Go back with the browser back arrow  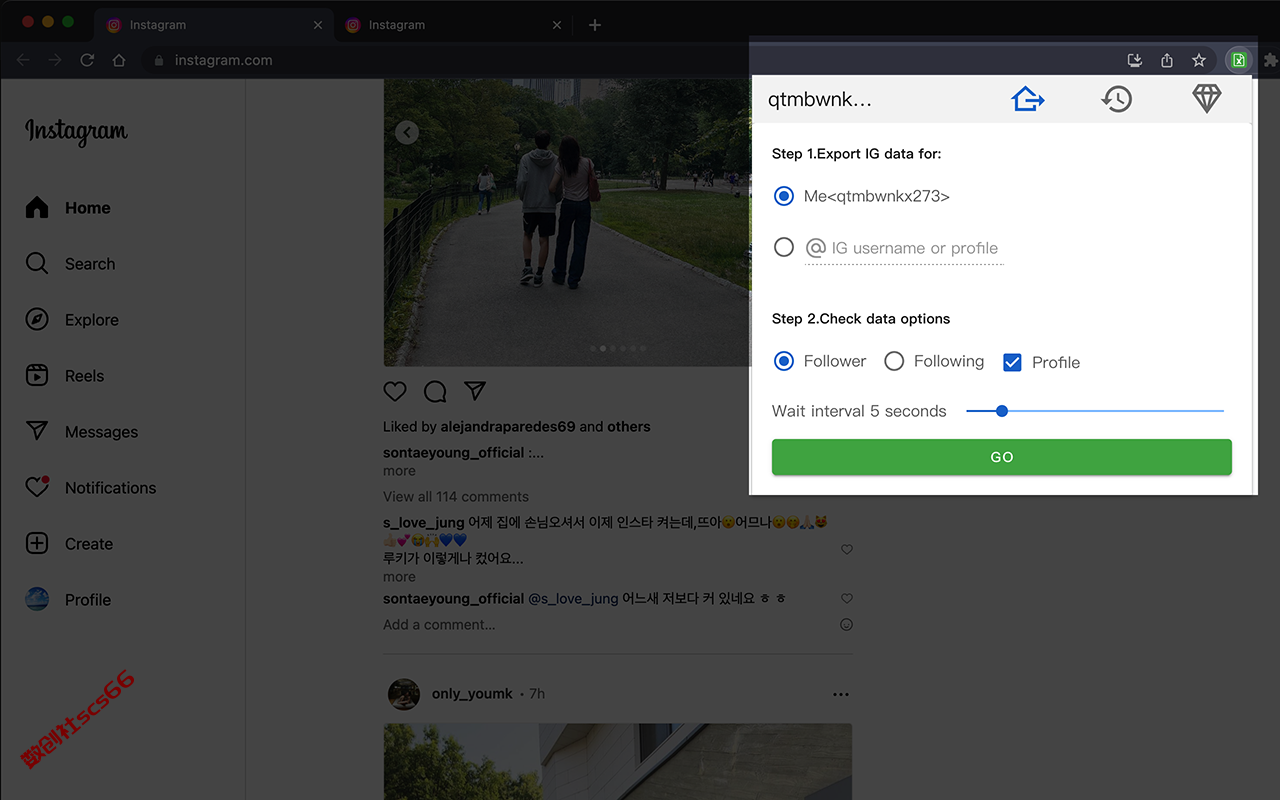point(24,60)
